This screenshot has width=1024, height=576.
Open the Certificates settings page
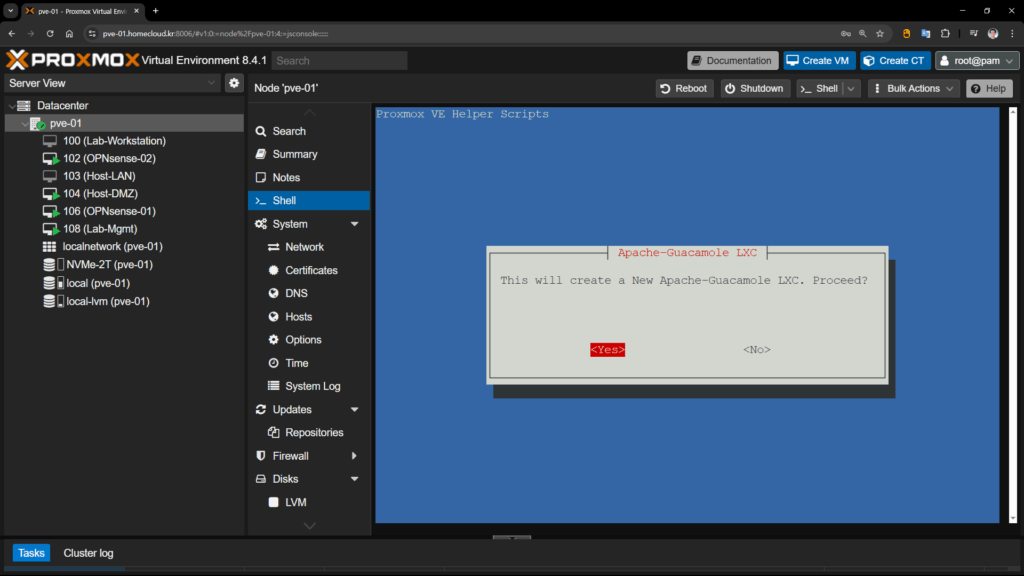(310, 270)
